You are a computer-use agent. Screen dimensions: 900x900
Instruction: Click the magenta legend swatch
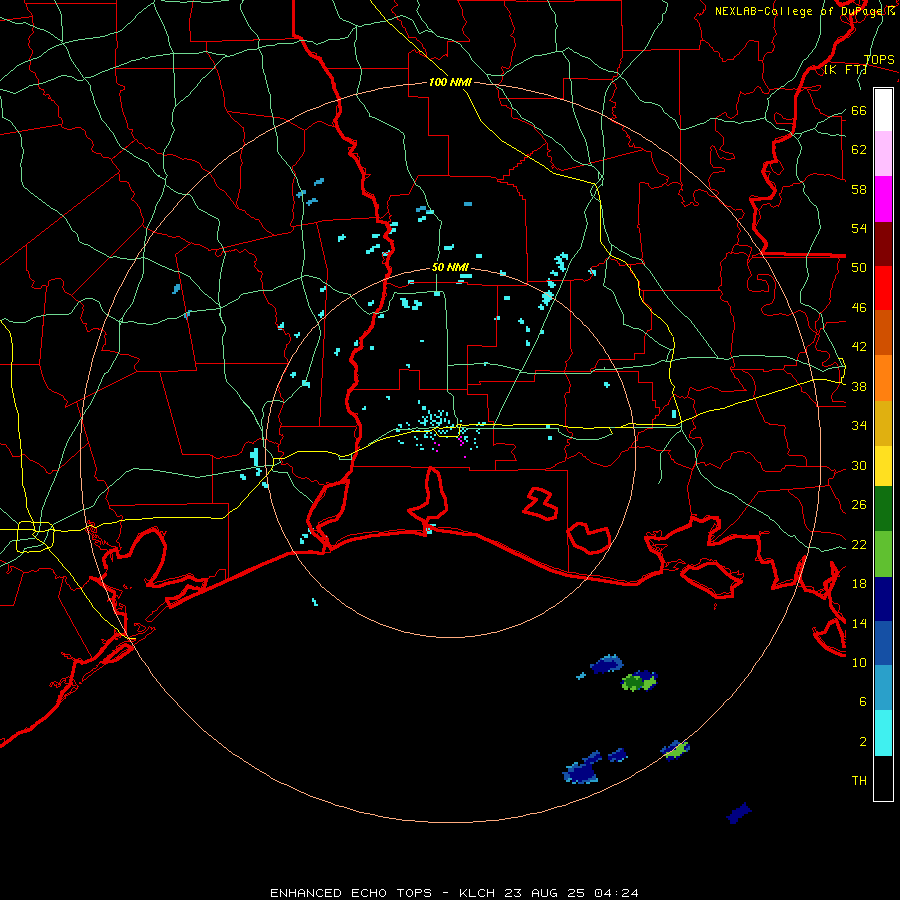coord(883,199)
